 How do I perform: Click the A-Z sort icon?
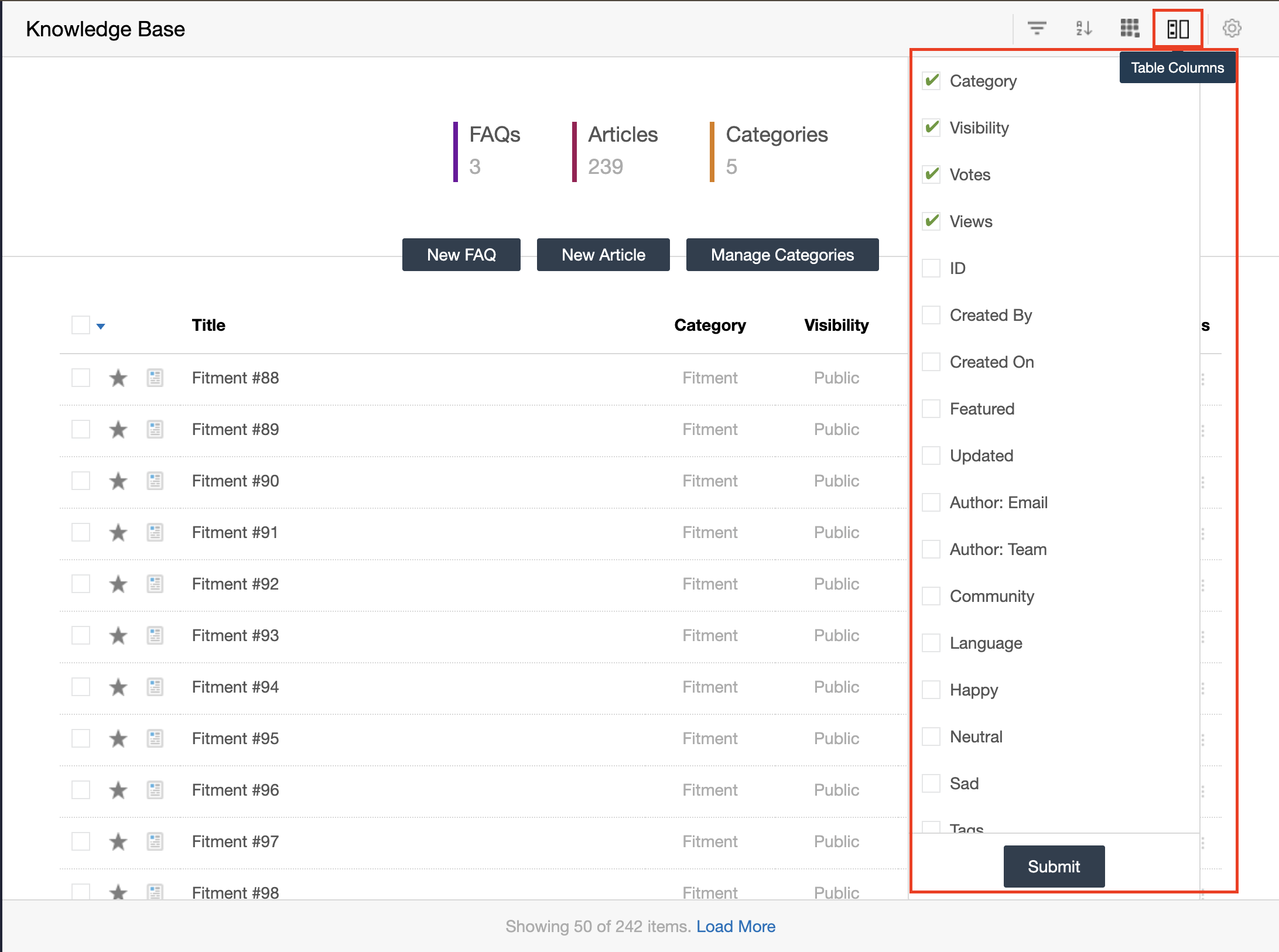pyautogui.click(x=1083, y=28)
